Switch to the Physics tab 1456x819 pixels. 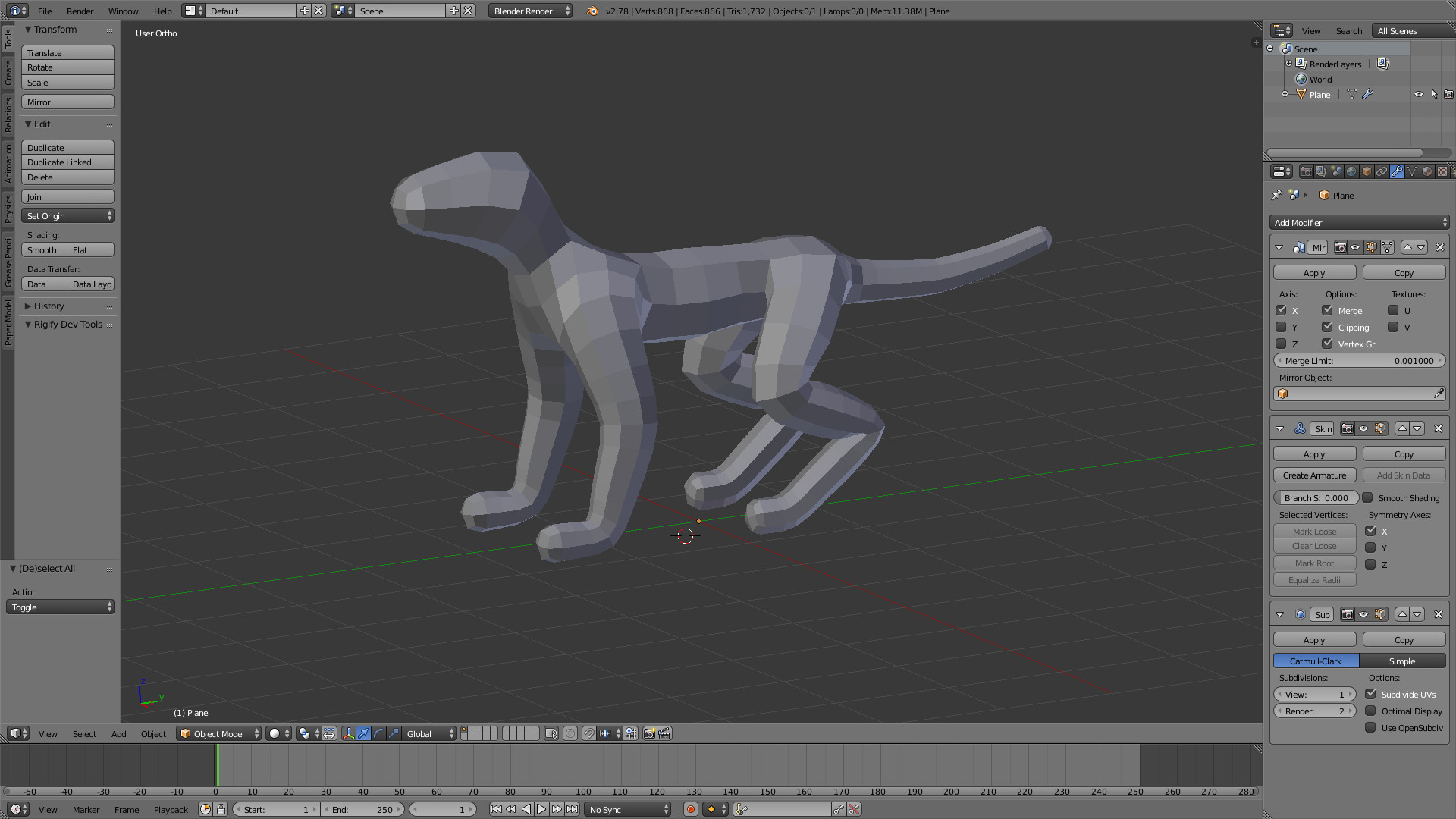click(8, 209)
